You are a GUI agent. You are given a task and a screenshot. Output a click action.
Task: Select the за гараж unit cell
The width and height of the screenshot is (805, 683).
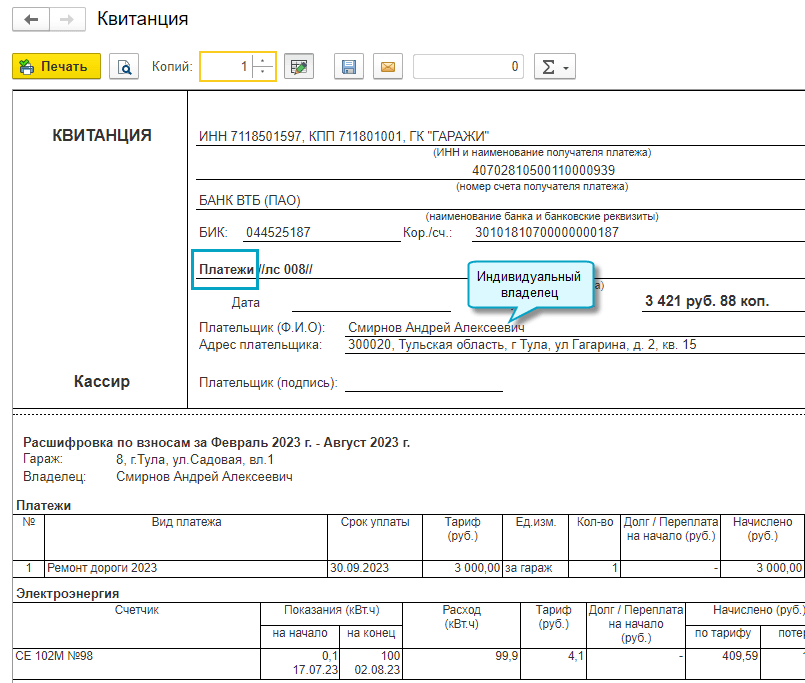pyautogui.click(x=535, y=568)
